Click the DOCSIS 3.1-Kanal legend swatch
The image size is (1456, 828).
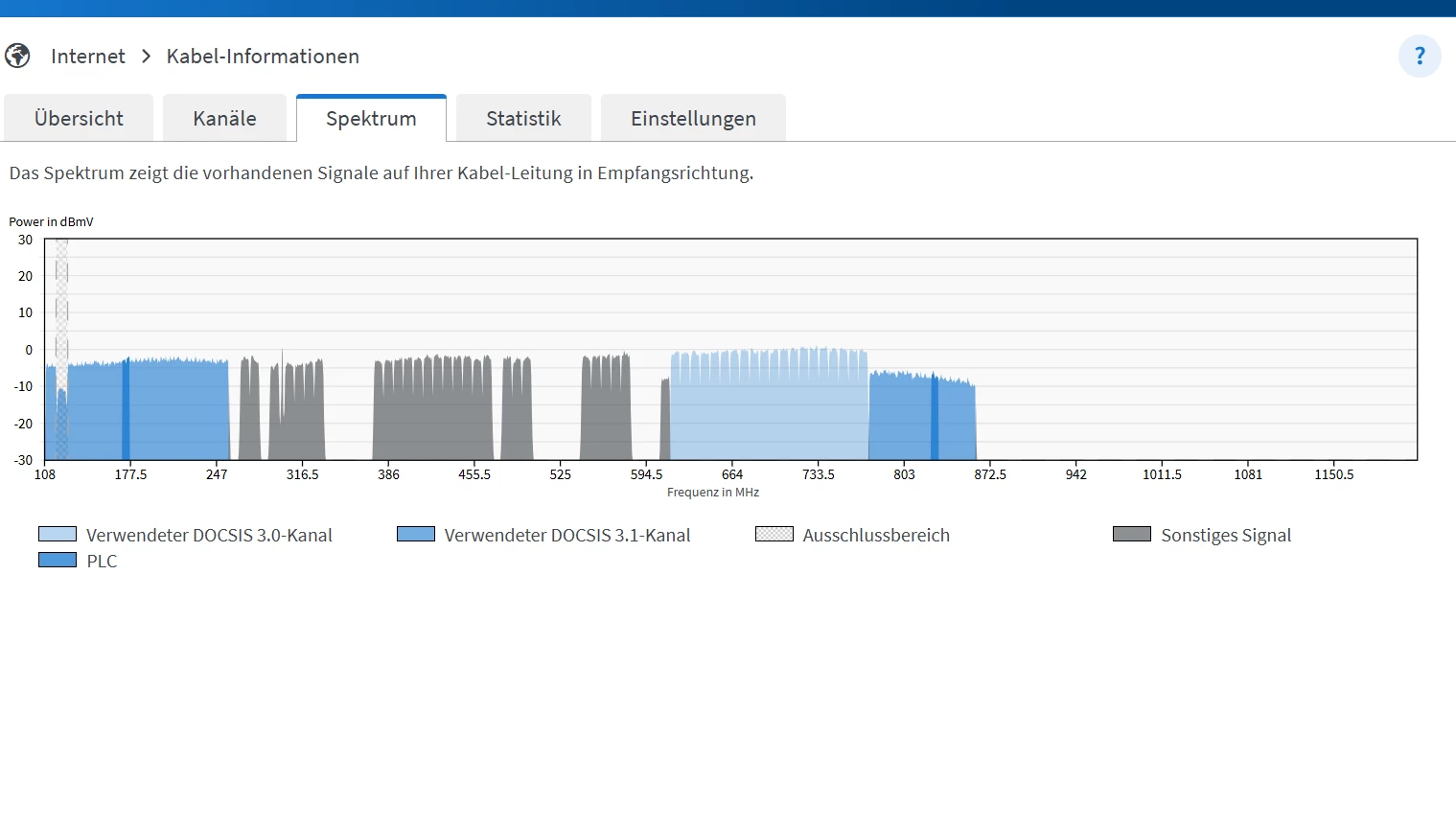tap(416, 534)
